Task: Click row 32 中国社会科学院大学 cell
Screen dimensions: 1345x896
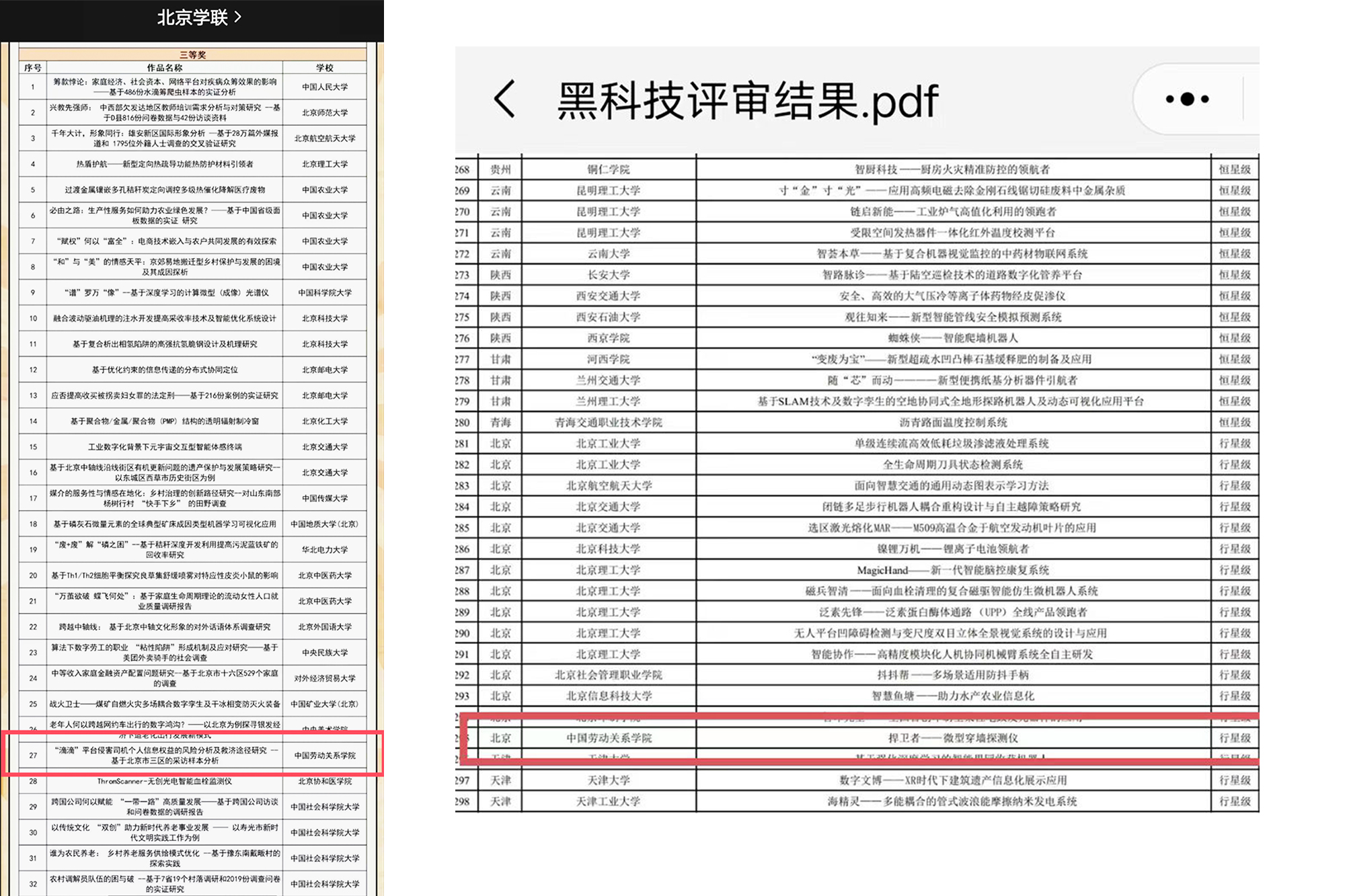Action: [325, 884]
